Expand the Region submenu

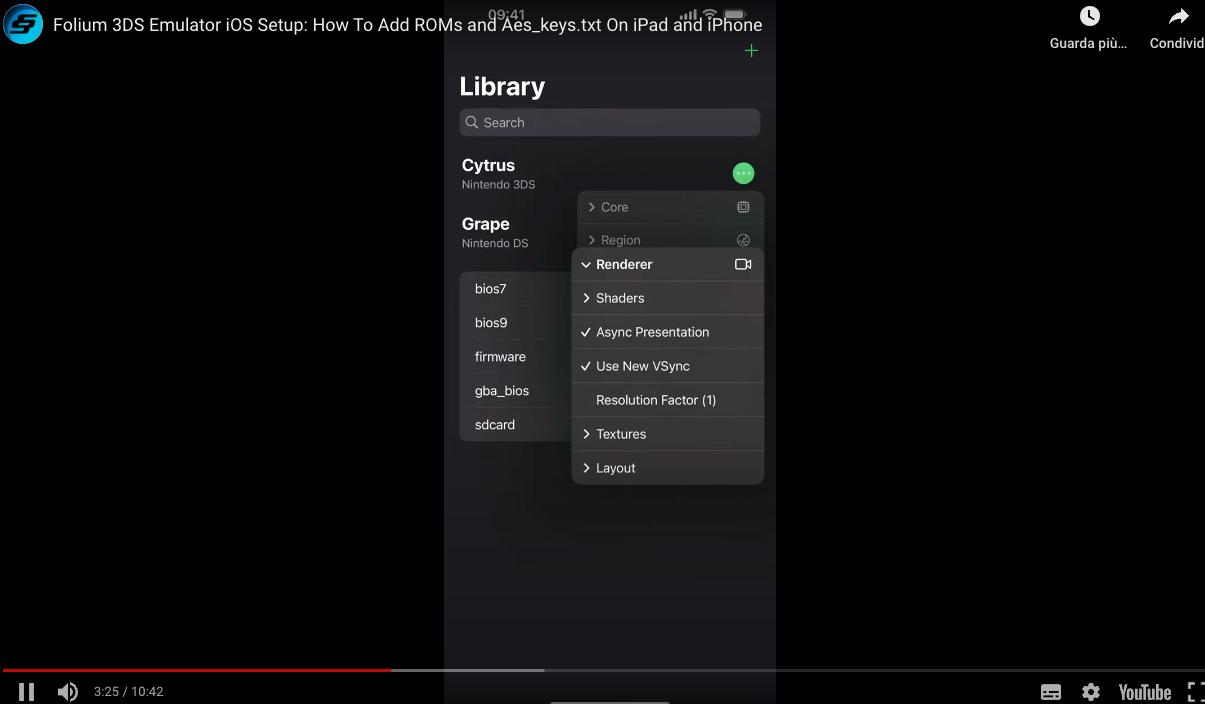pos(670,239)
